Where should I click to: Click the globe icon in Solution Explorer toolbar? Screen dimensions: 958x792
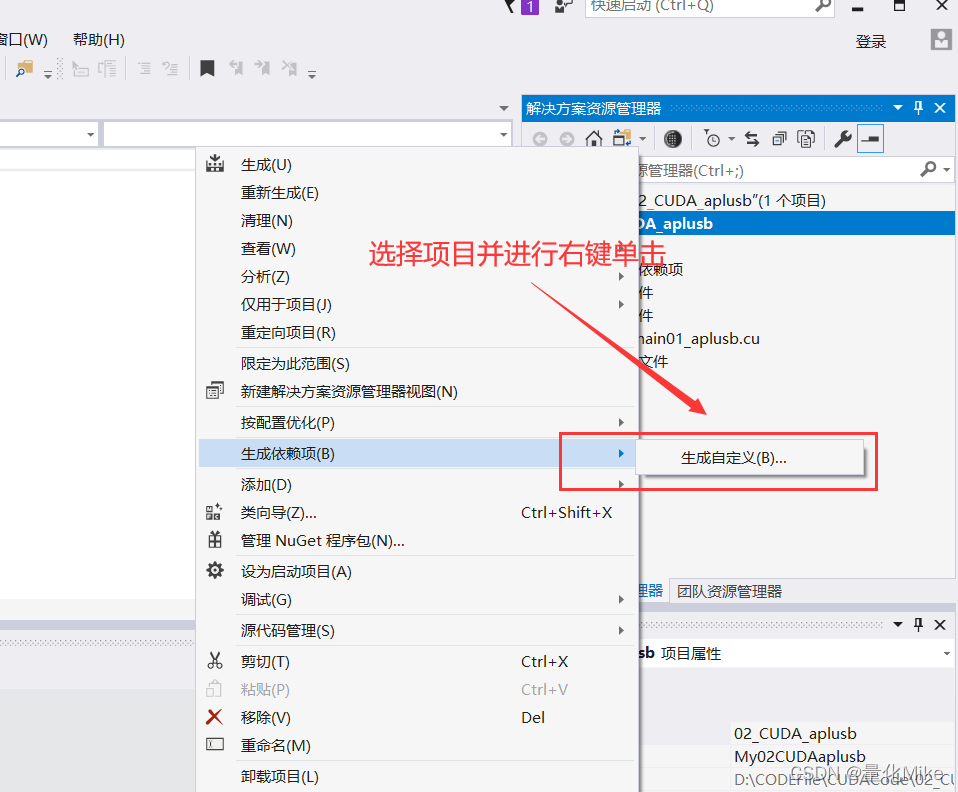click(673, 138)
